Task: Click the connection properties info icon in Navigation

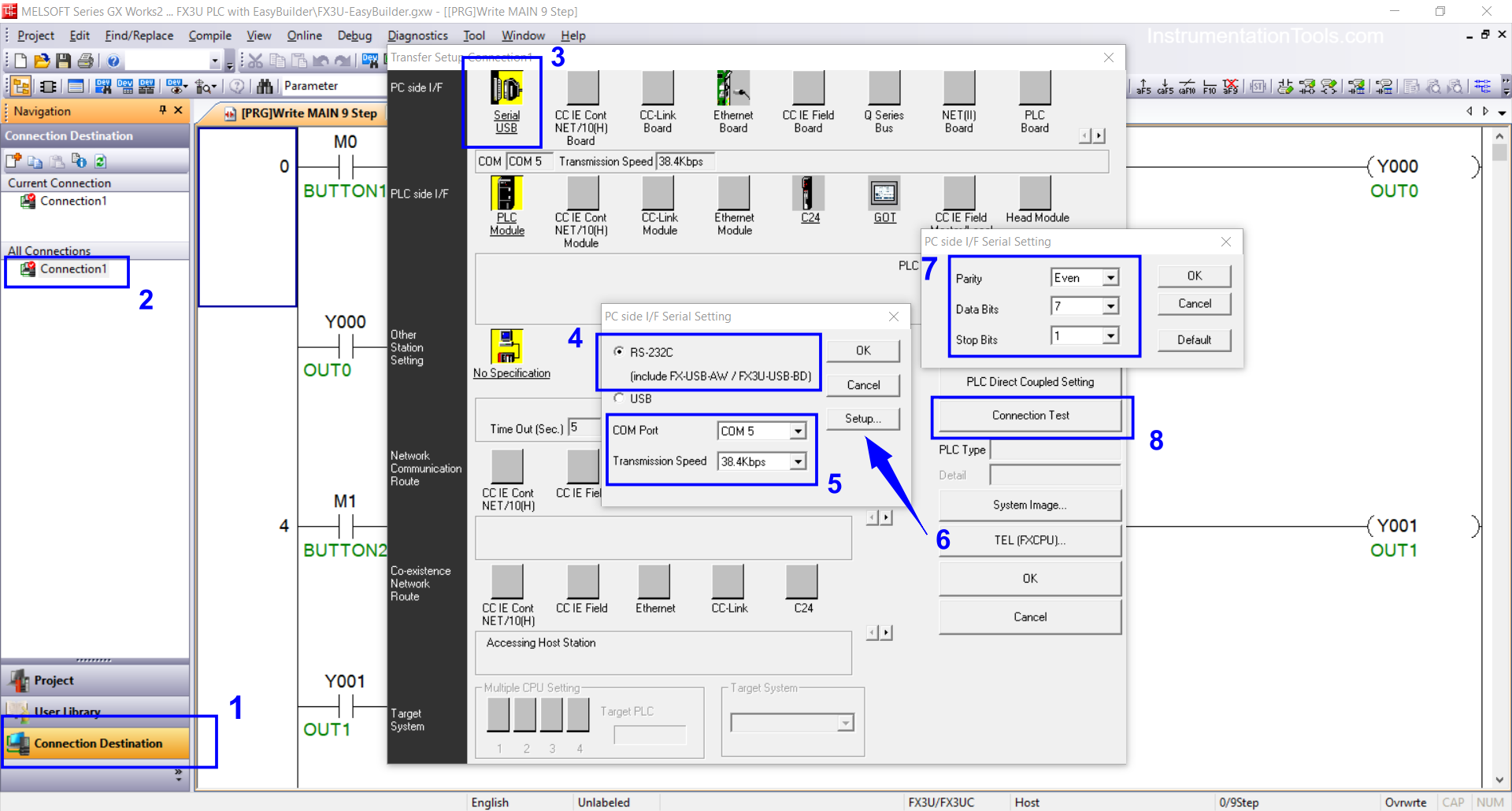Action: [79, 161]
